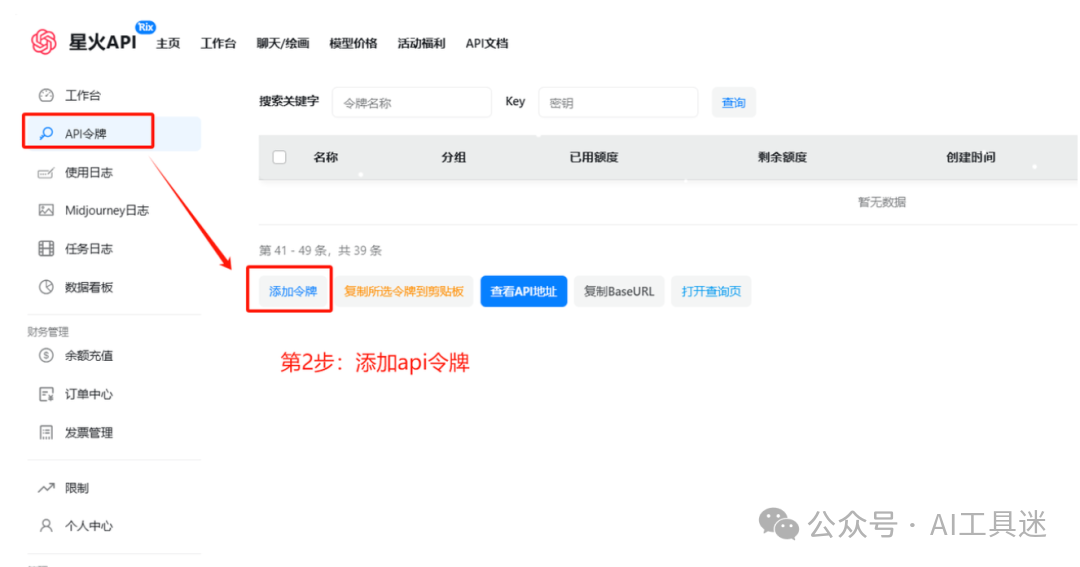Focus the 令牌名称 search input

point(412,103)
